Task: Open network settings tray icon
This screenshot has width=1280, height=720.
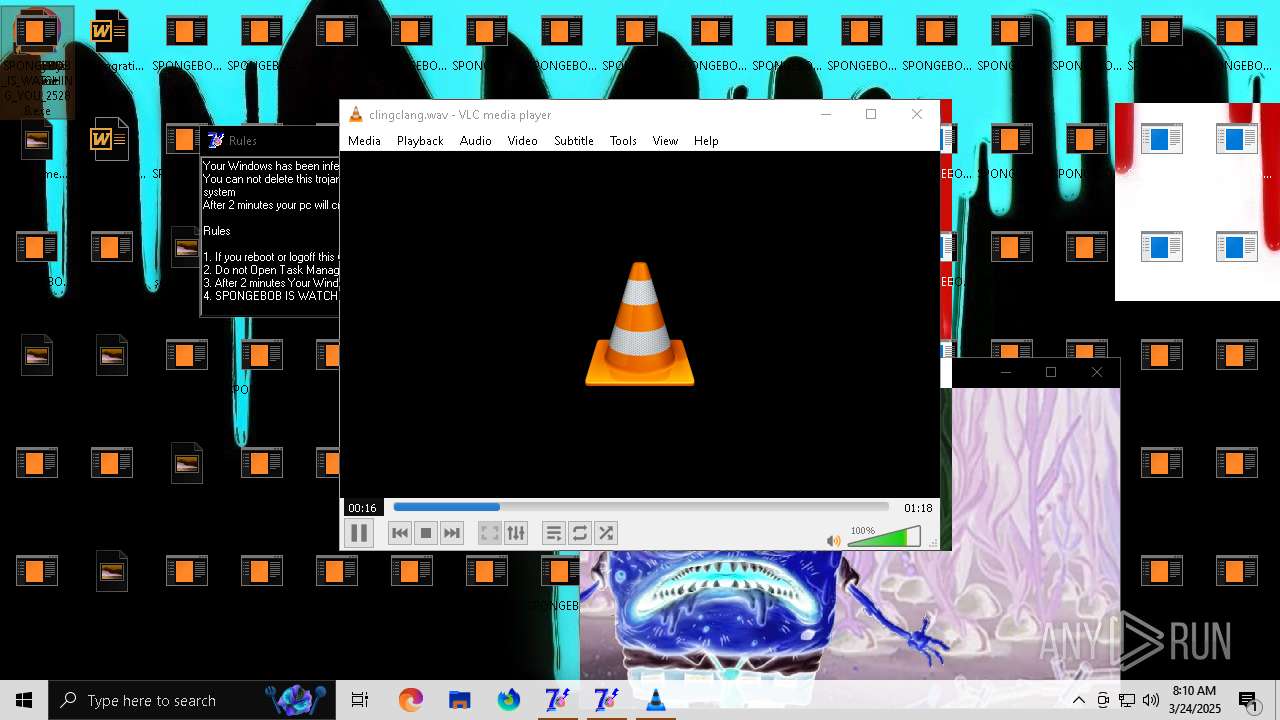Action: point(1127,700)
